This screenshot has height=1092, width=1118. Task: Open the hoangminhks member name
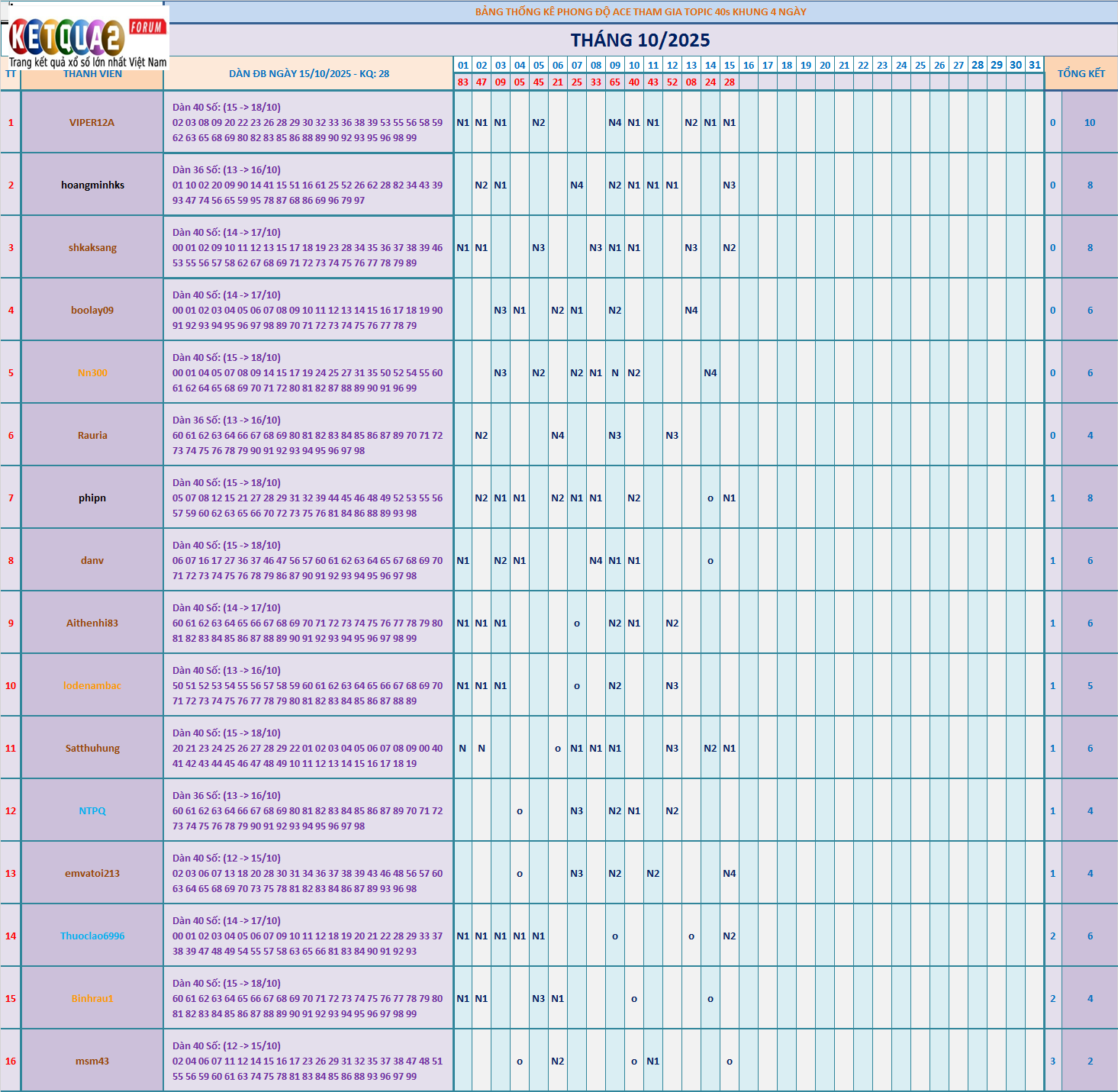pos(92,185)
